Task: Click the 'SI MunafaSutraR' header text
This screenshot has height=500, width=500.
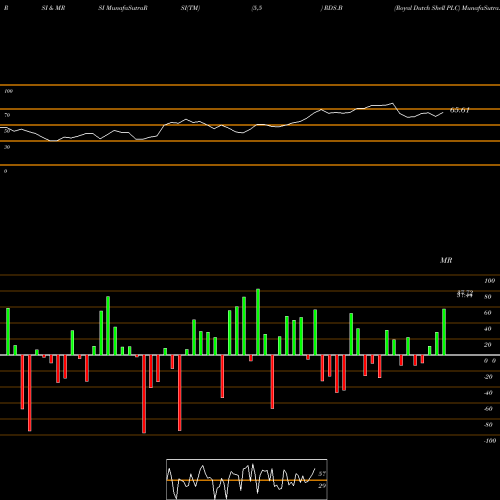Action: [x=123, y=8]
